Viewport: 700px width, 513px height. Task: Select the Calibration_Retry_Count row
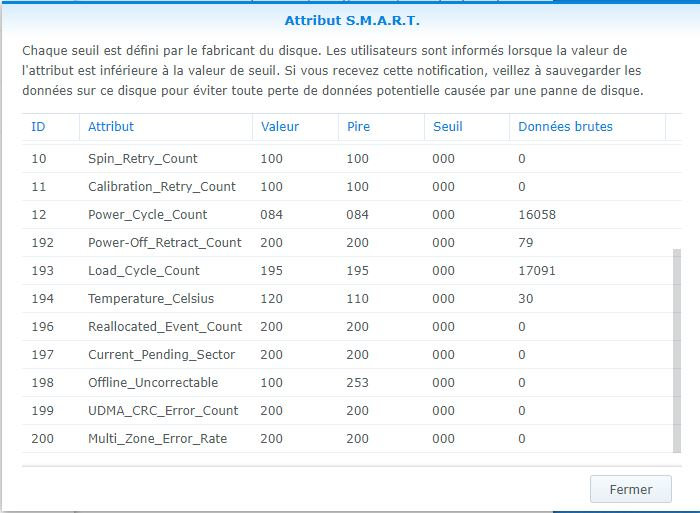click(x=352, y=187)
